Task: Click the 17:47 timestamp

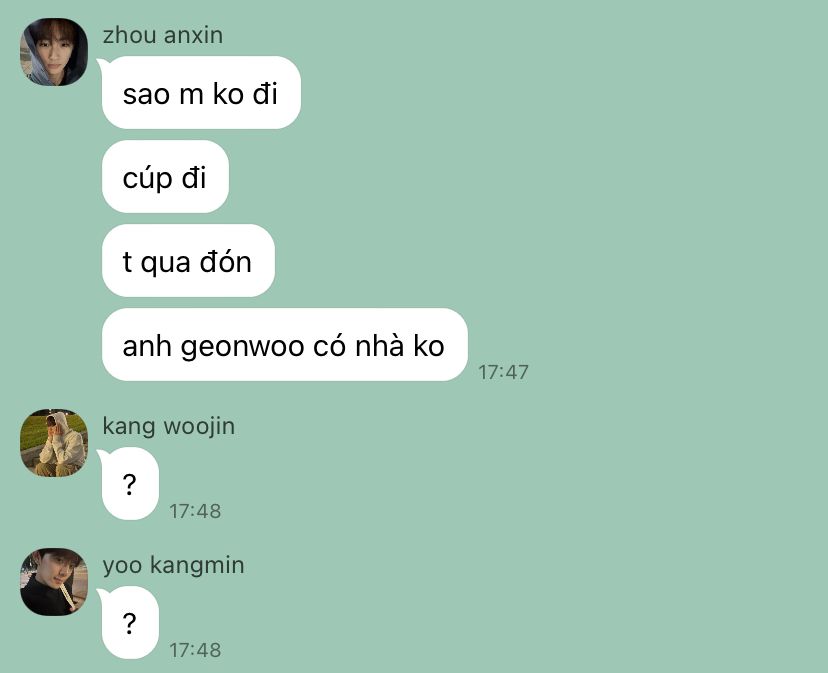Action: [503, 372]
